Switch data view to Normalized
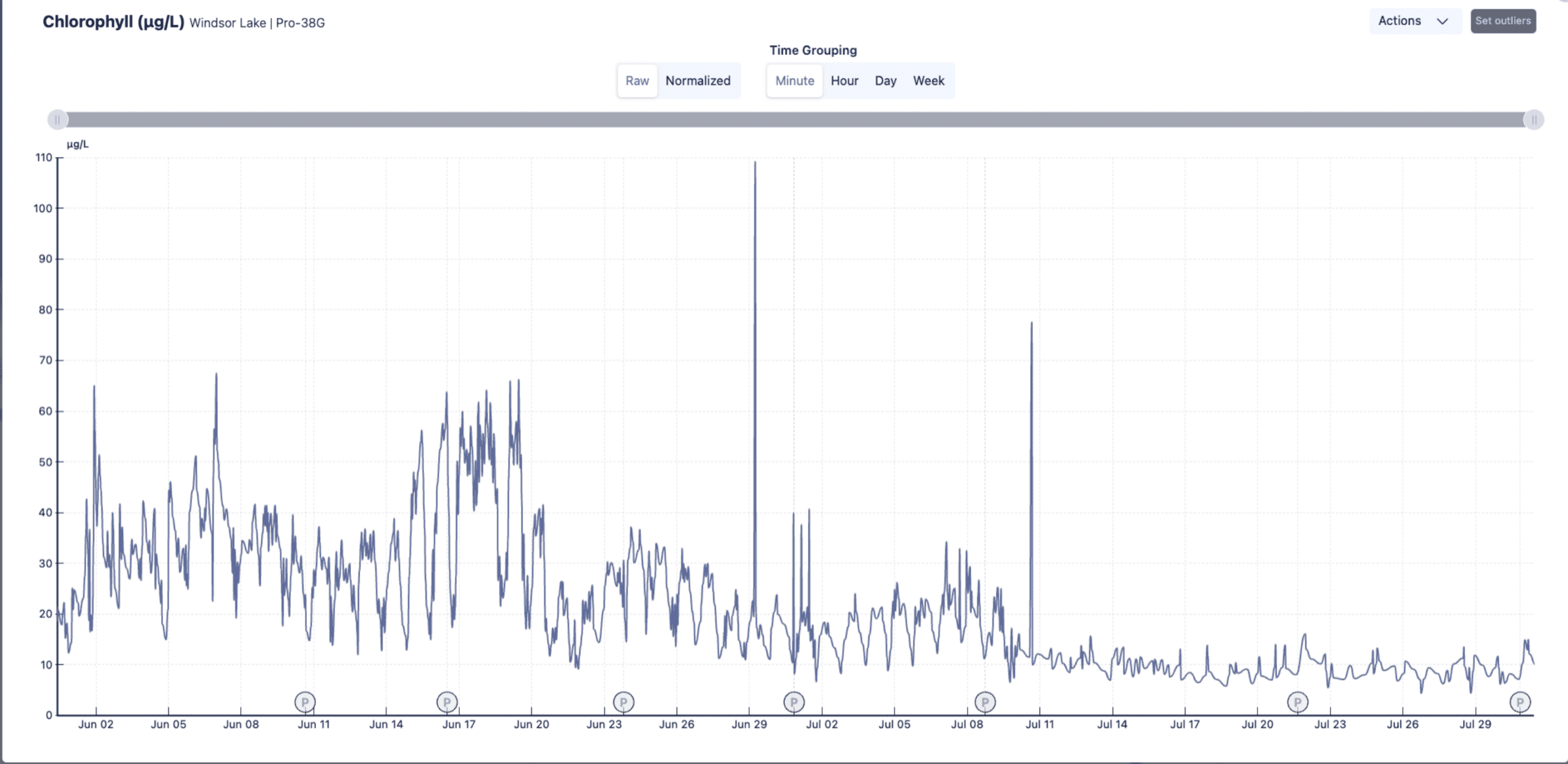Image resolution: width=1568 pixels, height=764 pixels. (698, 81)
